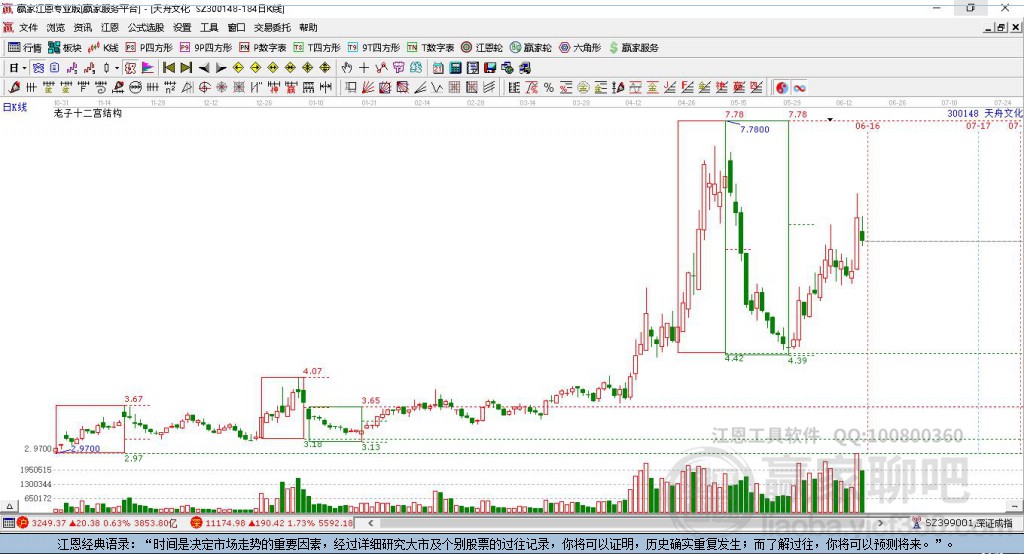Toggle the pressed blue pattern toolbar button
The height and width of the screenshot is (554, 1024).
pyautogui.click(x=39, y=68)
